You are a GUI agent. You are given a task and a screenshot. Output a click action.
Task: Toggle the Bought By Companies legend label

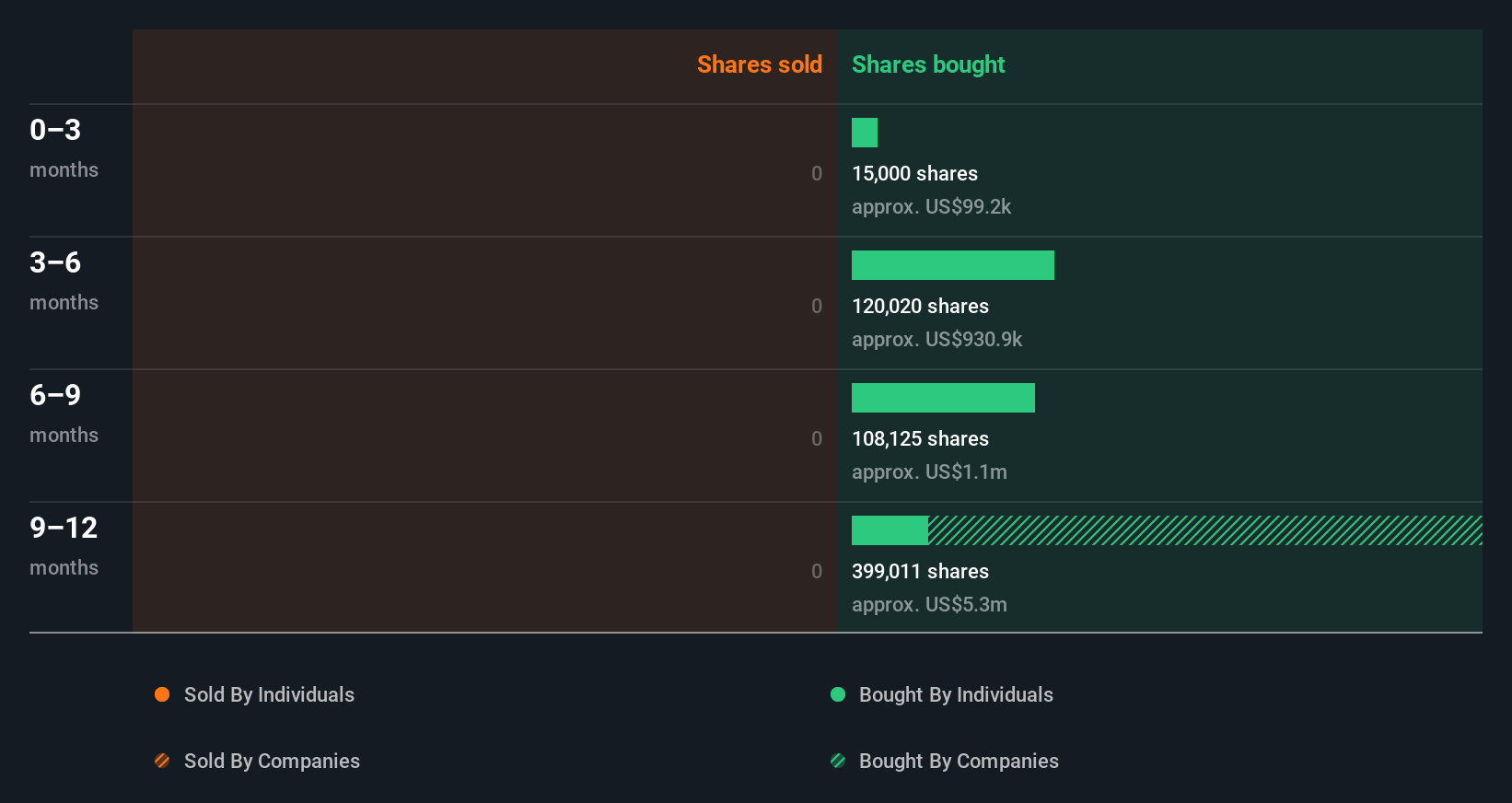(x=959, y=761)
